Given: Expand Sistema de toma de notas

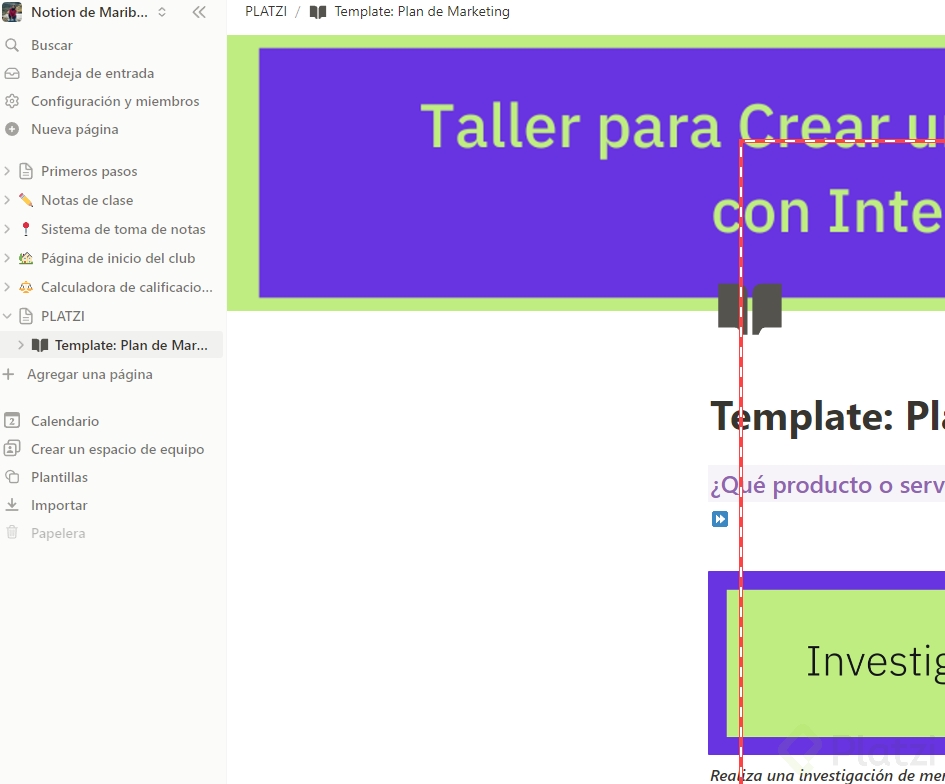Looking at the screenshot, I should tap(7, 229).
